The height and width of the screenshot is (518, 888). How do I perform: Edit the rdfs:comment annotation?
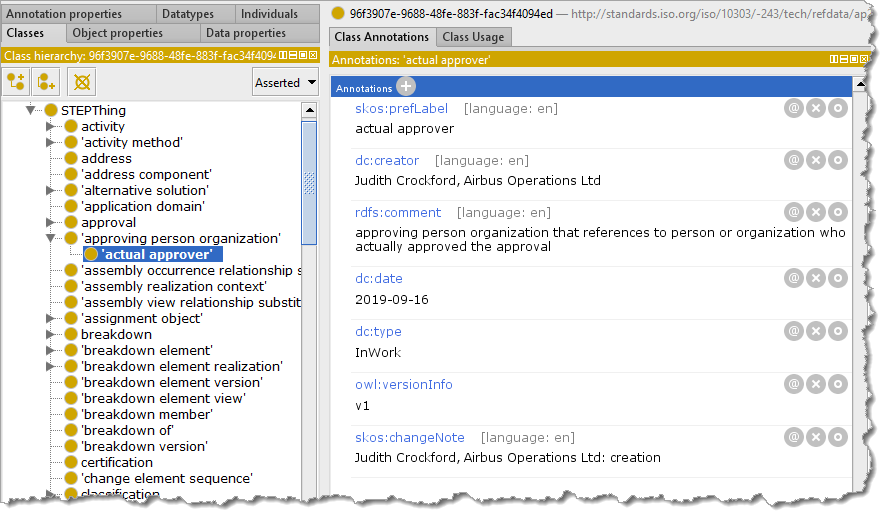click(837, 212)
